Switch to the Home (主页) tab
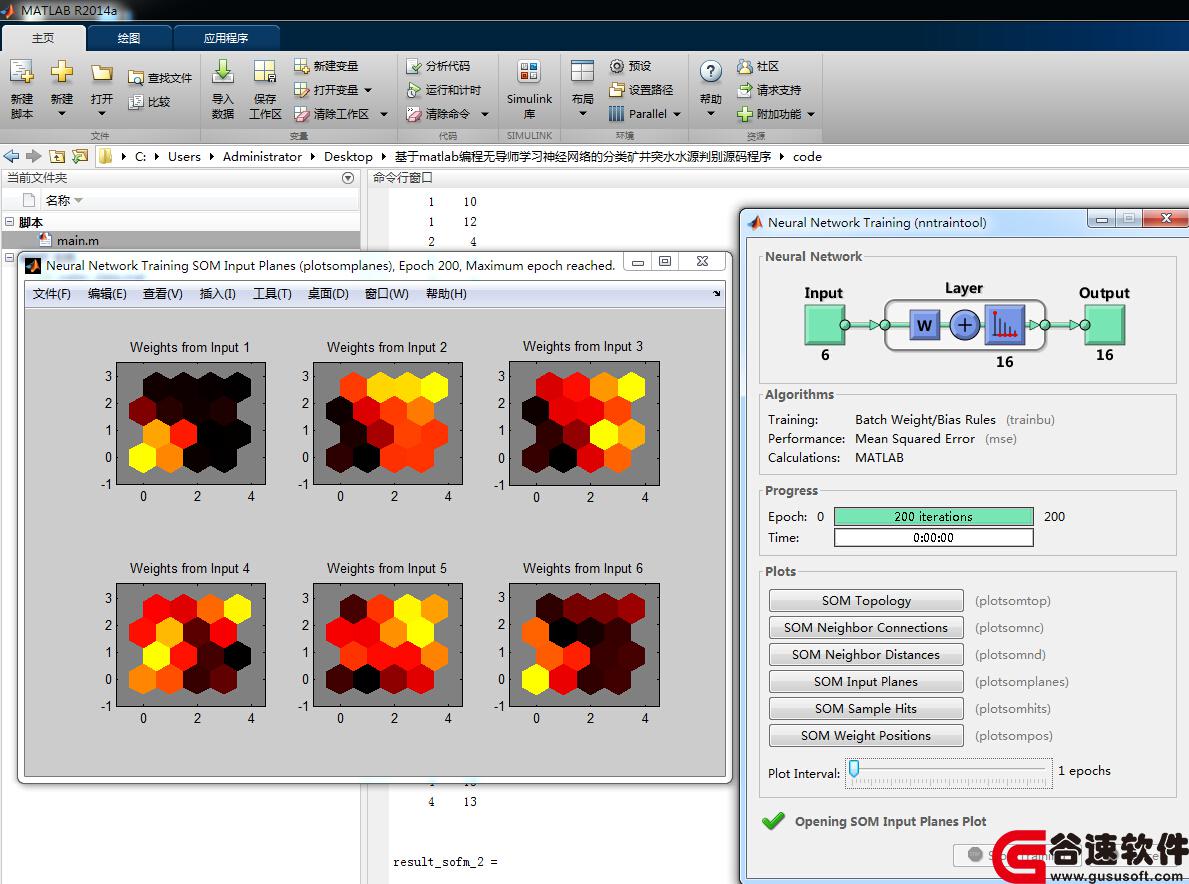Screen dimensions: 1189x884 click(x=43, y=38)
